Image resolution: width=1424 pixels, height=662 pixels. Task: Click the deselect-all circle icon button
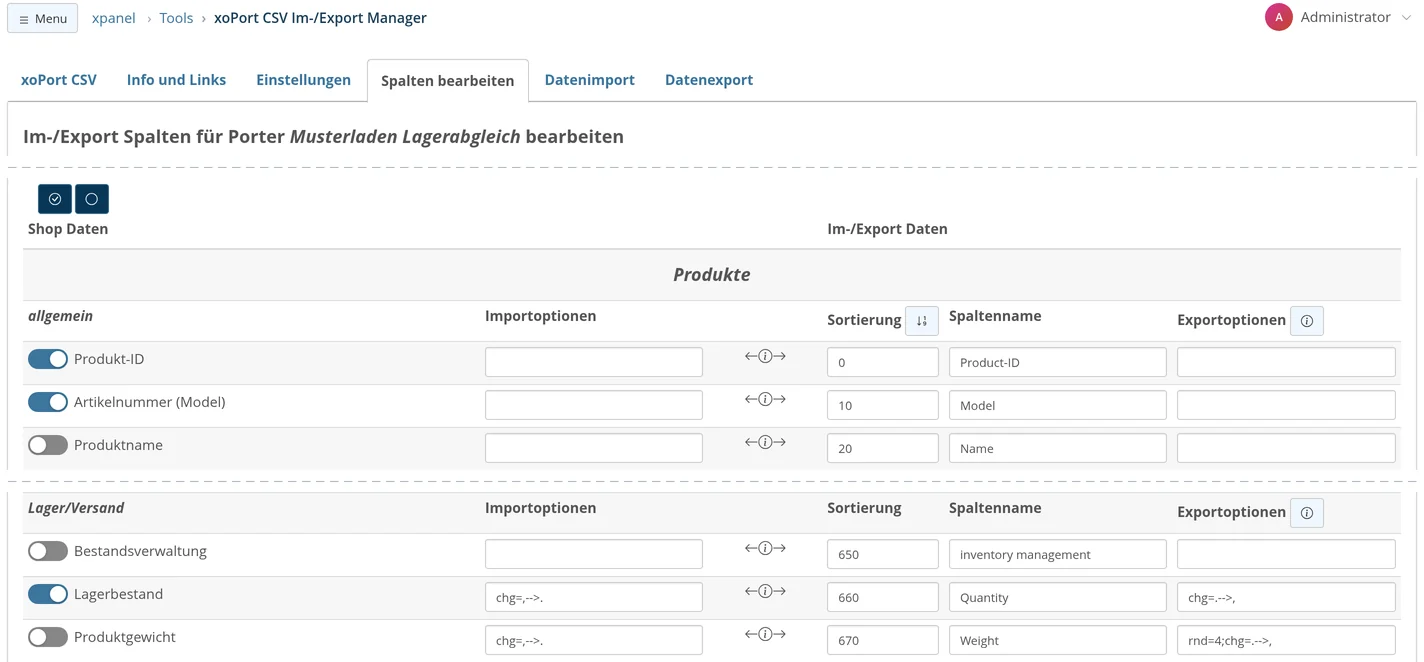pyautogui.click(x=92, y=199)
